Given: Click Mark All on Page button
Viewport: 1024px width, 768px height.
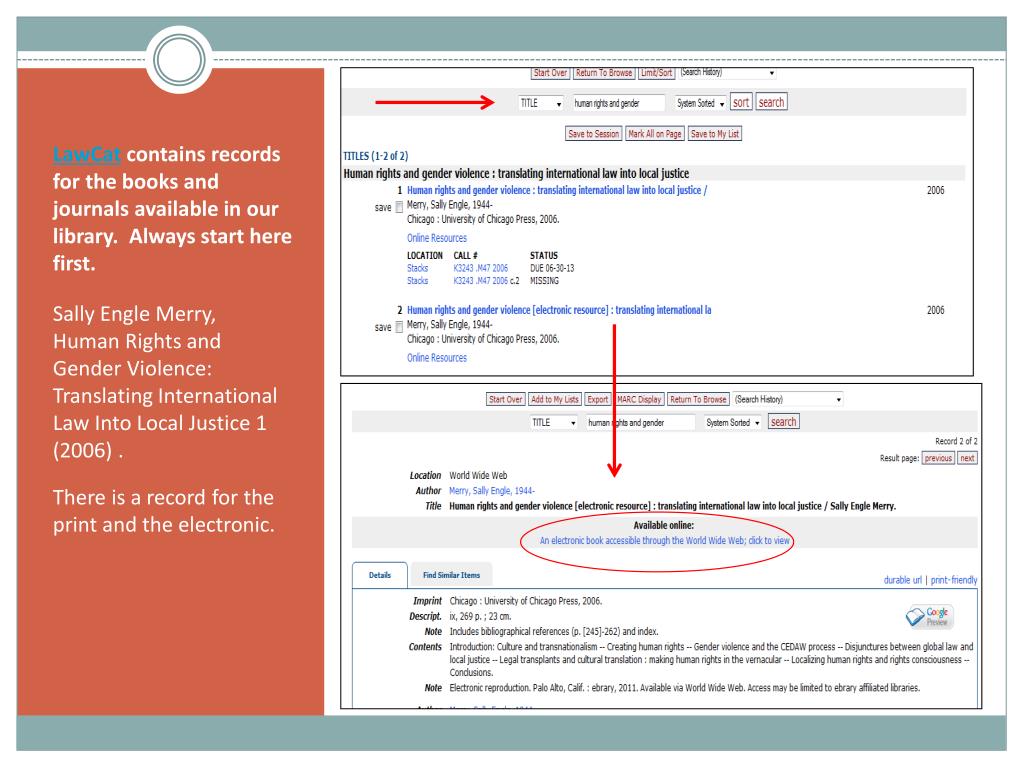Looking at the screenshot, I should (654, 134).
